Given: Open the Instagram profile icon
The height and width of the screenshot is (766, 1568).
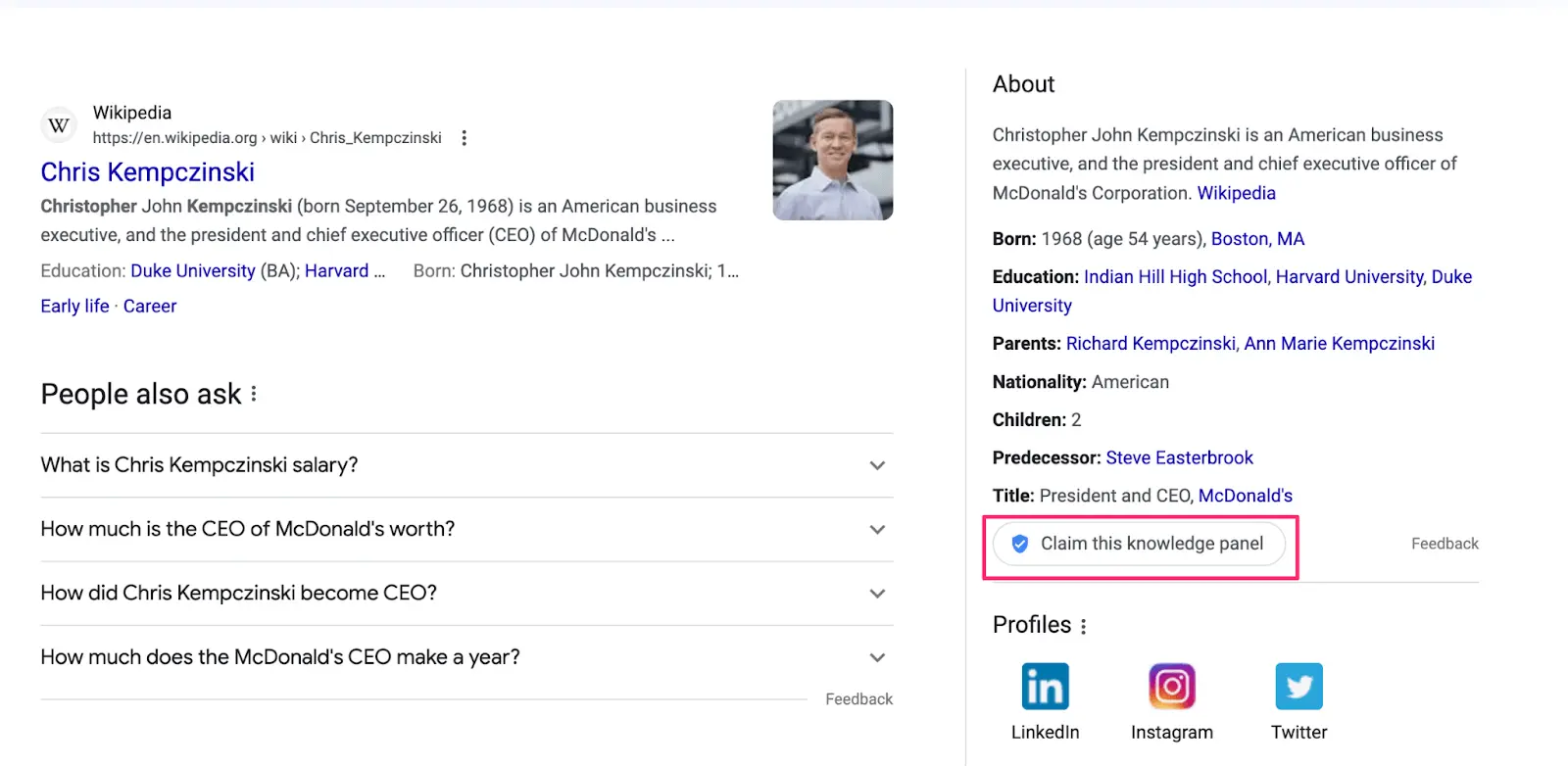Looking at the screenshot, I should (1172, 686).
